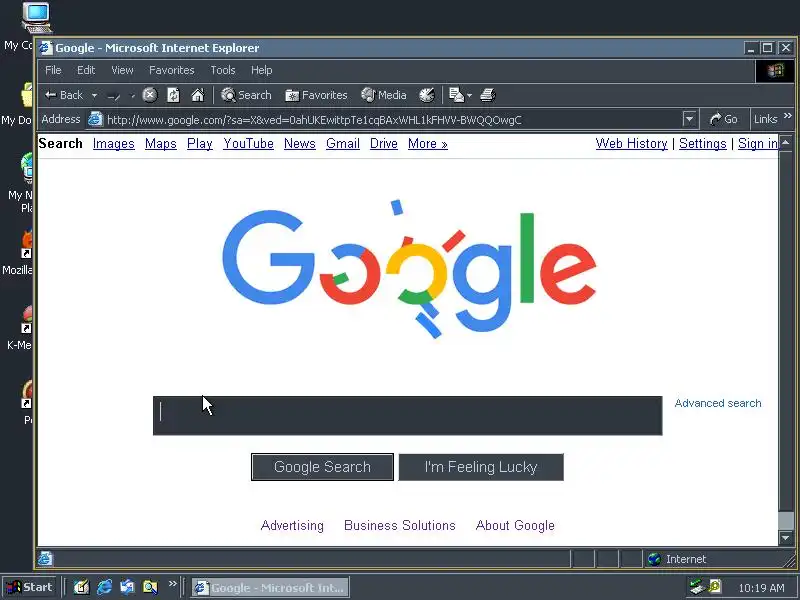Print the page with the printer icon
The height and width of the screenshot is (600, 800).
click(488, 95)
